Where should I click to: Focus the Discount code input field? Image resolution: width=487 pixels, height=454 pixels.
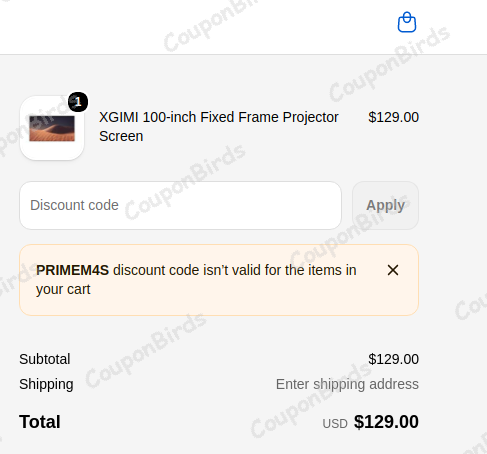[180, 205]
